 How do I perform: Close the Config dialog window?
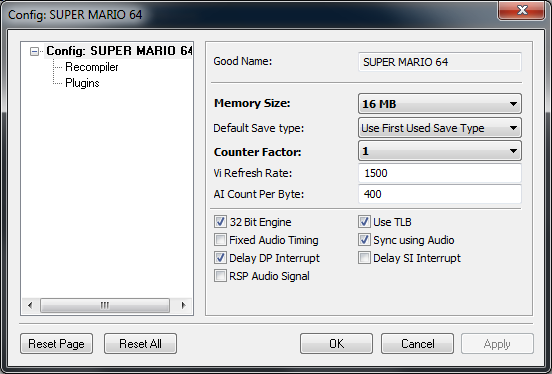[522, 11]
